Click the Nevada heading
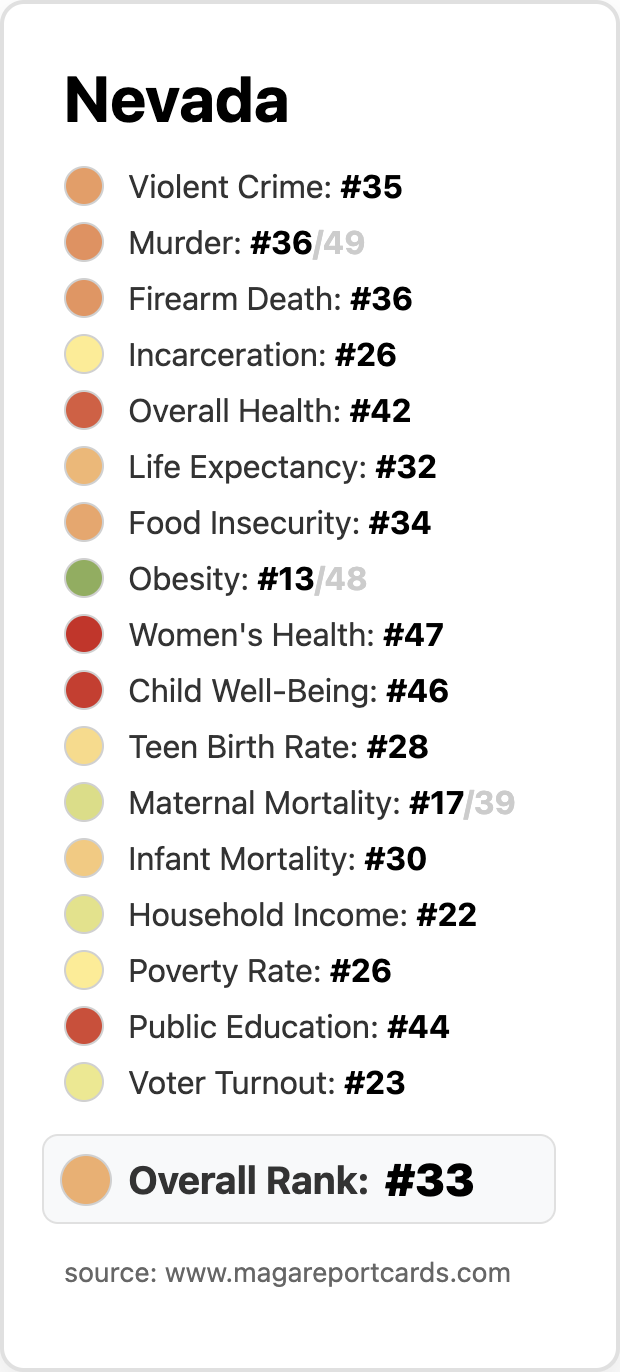The image size is (620, 1372). coord(177,100)
